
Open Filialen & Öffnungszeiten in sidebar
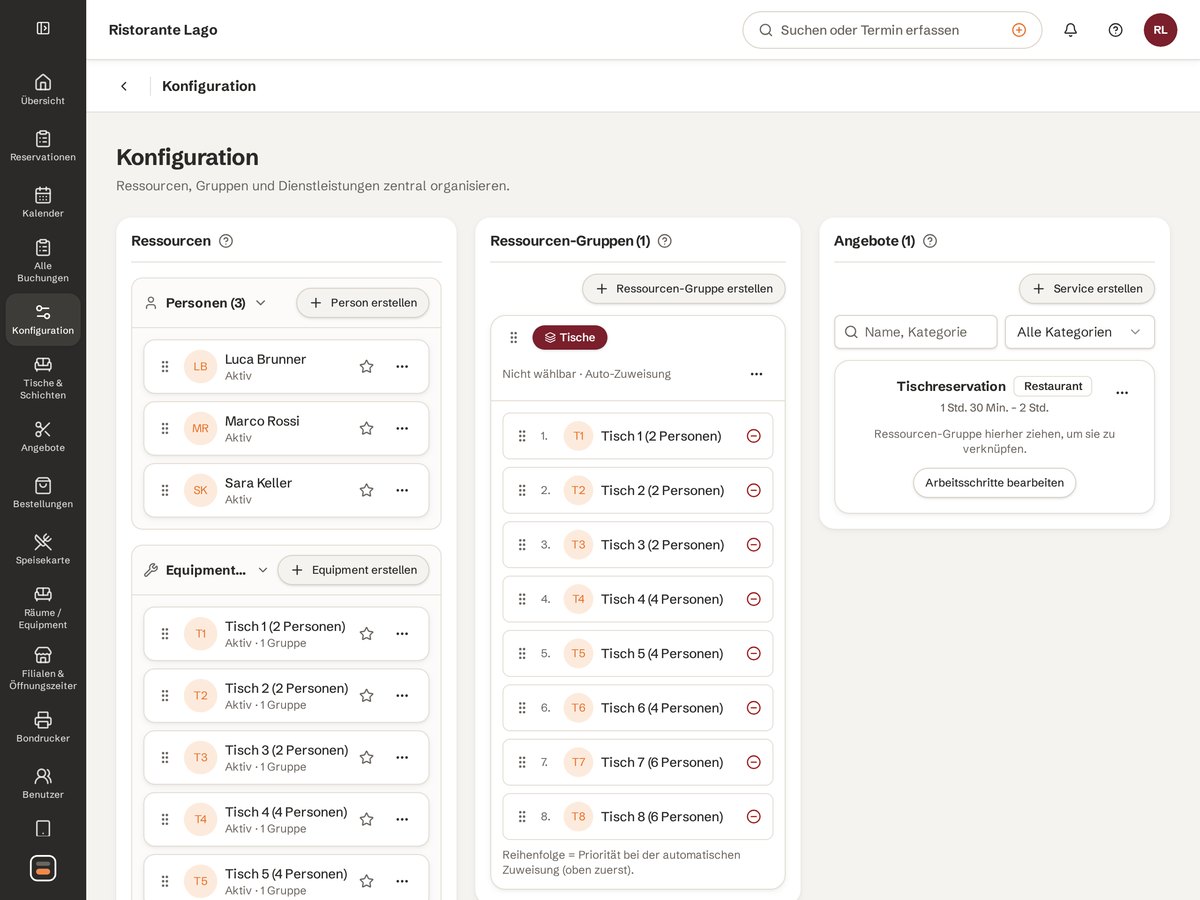click(x=43, y=667)
